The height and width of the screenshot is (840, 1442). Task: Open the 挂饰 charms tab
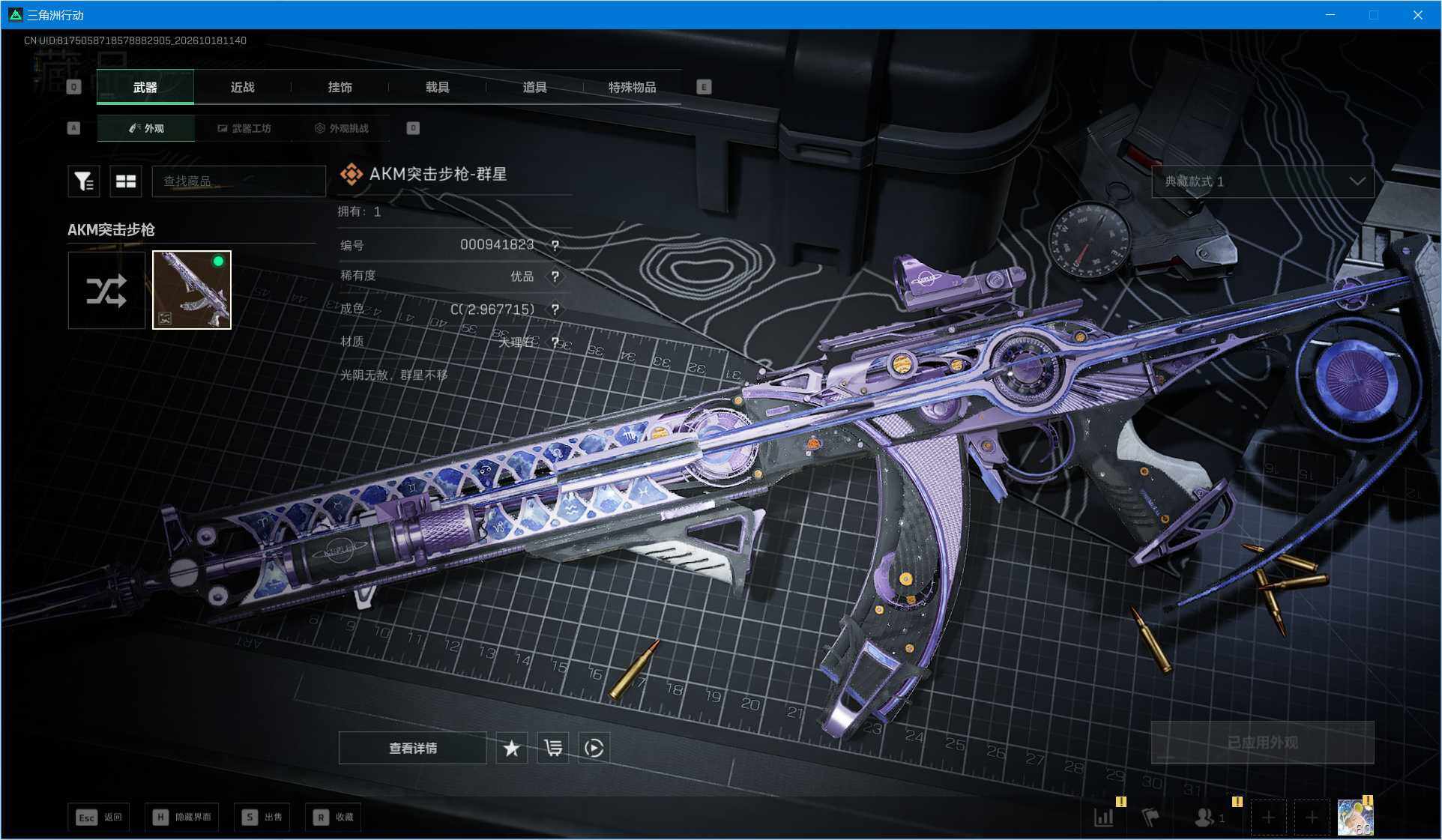point(340,87)
